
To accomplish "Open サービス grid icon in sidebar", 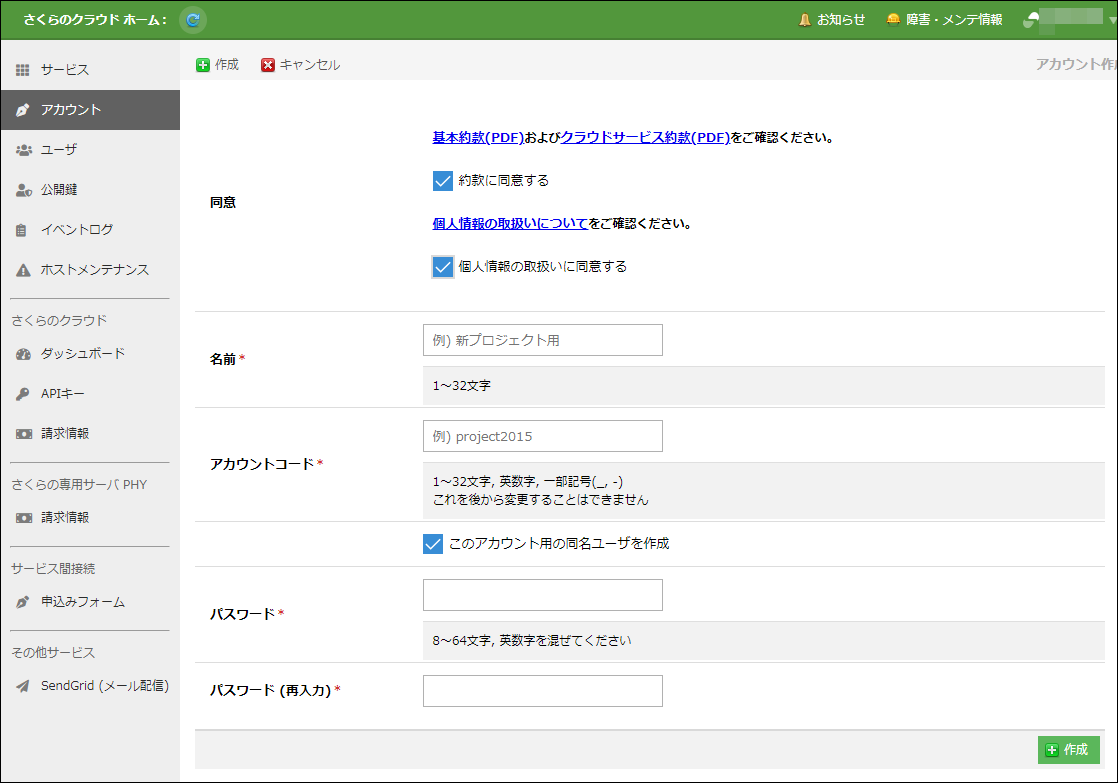I will tap(23, 70).
